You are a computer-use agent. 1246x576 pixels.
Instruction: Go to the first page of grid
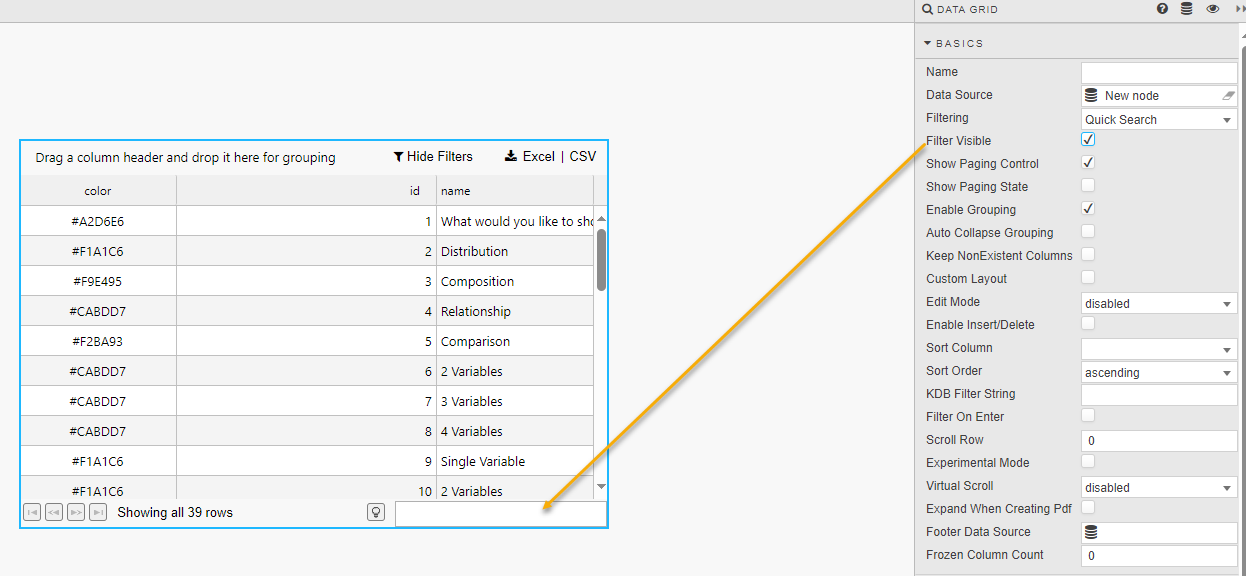32,513
